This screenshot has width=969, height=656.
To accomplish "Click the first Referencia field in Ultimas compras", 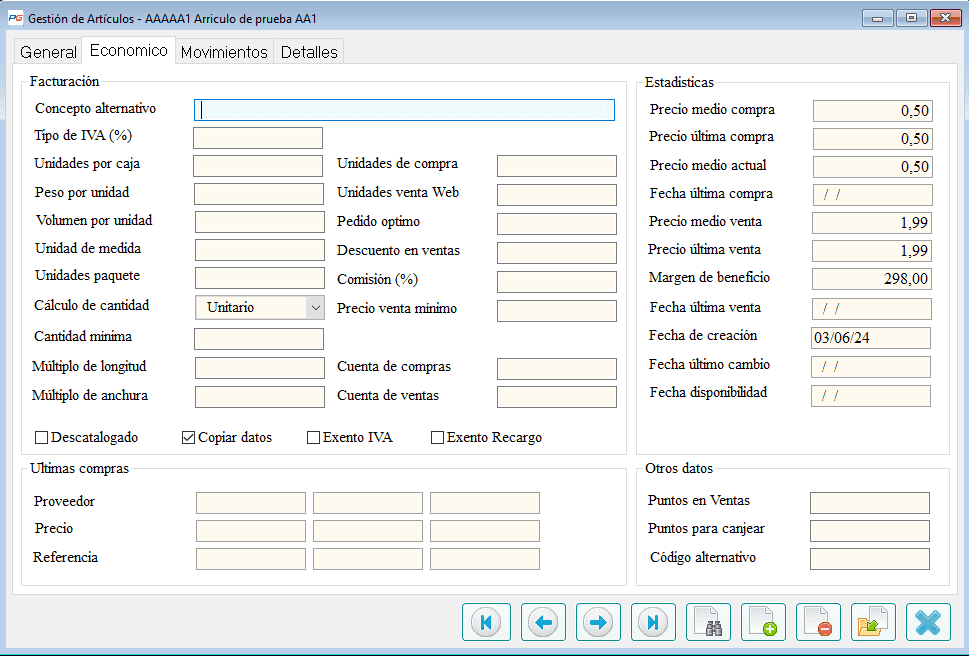I will pyautogui.click(x=251, y=559).
